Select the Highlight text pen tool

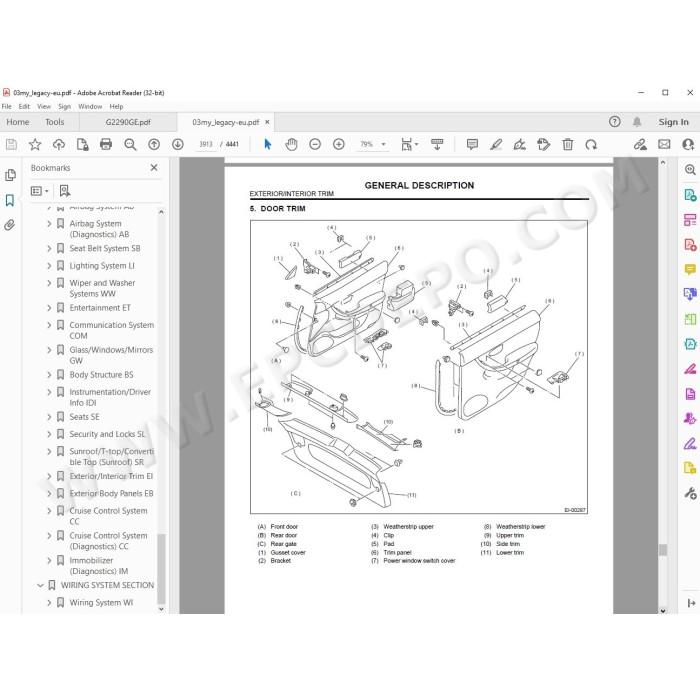coord(496,144)
